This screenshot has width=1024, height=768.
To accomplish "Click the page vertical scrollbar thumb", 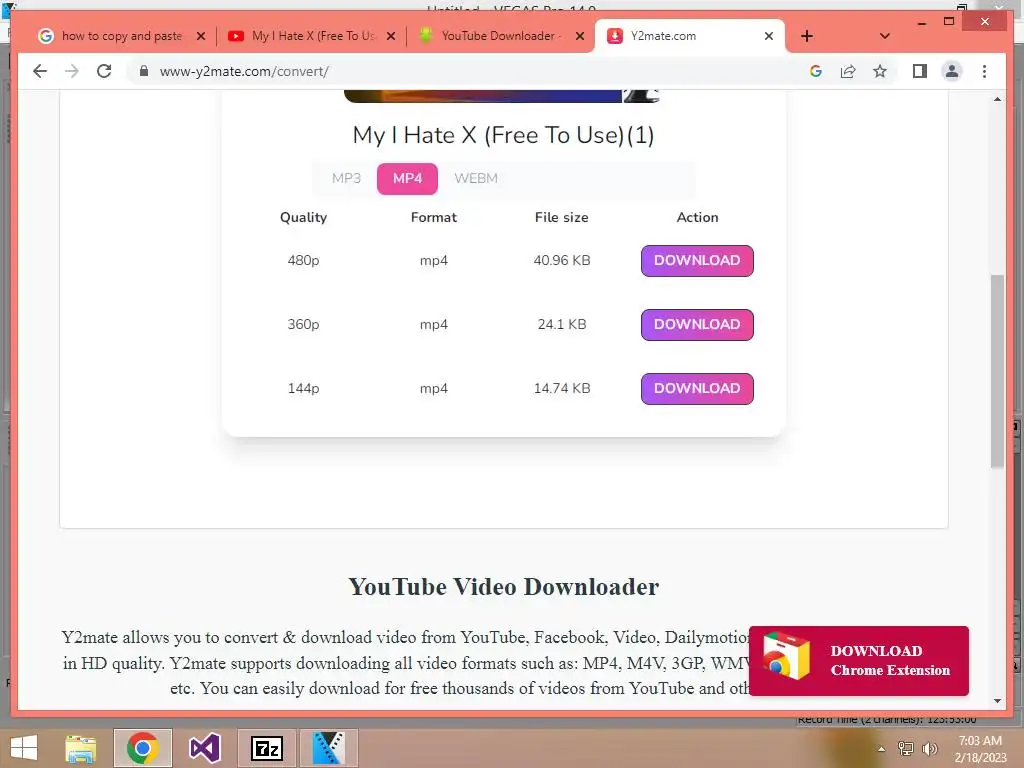I will [997, 371].
